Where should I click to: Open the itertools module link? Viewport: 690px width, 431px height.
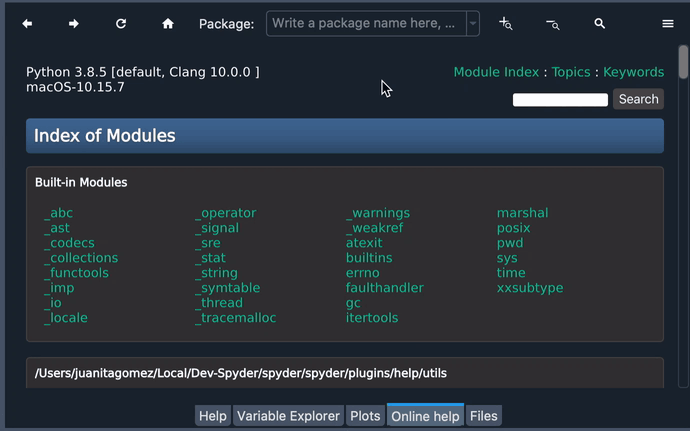[x=372, y=318]
